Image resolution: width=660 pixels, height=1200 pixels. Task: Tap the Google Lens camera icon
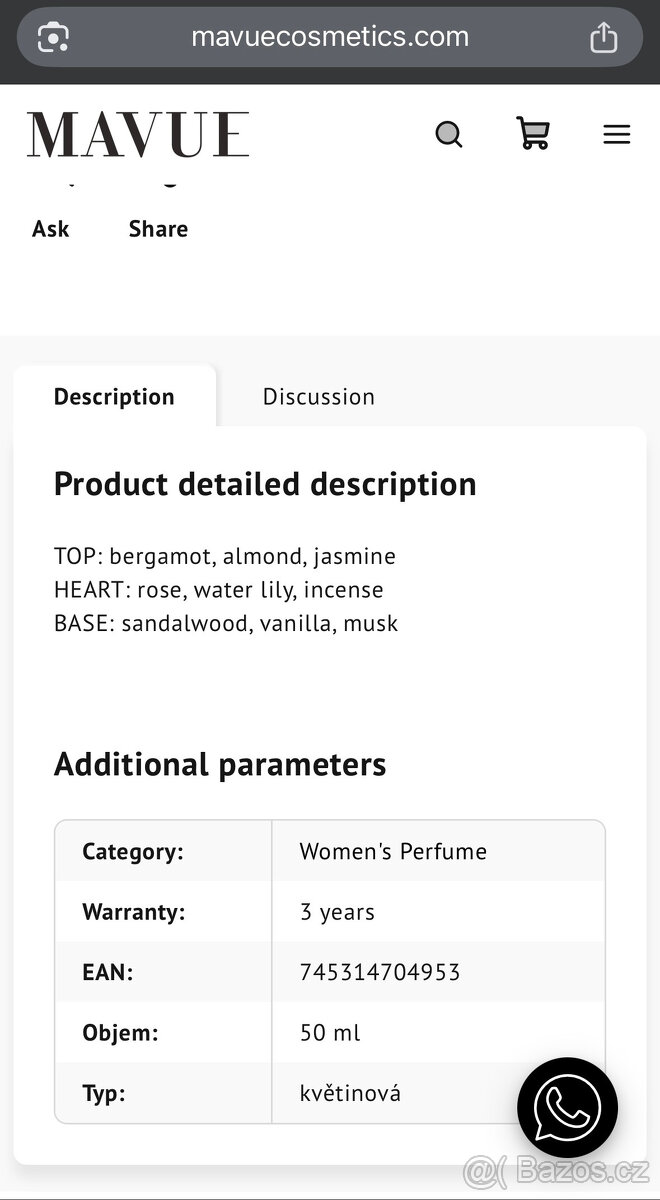pyautogui.click(x=53, y=38)
